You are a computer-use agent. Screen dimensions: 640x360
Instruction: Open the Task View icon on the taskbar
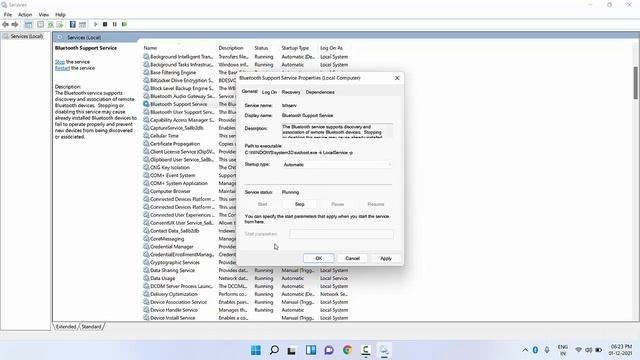(292, 350)
